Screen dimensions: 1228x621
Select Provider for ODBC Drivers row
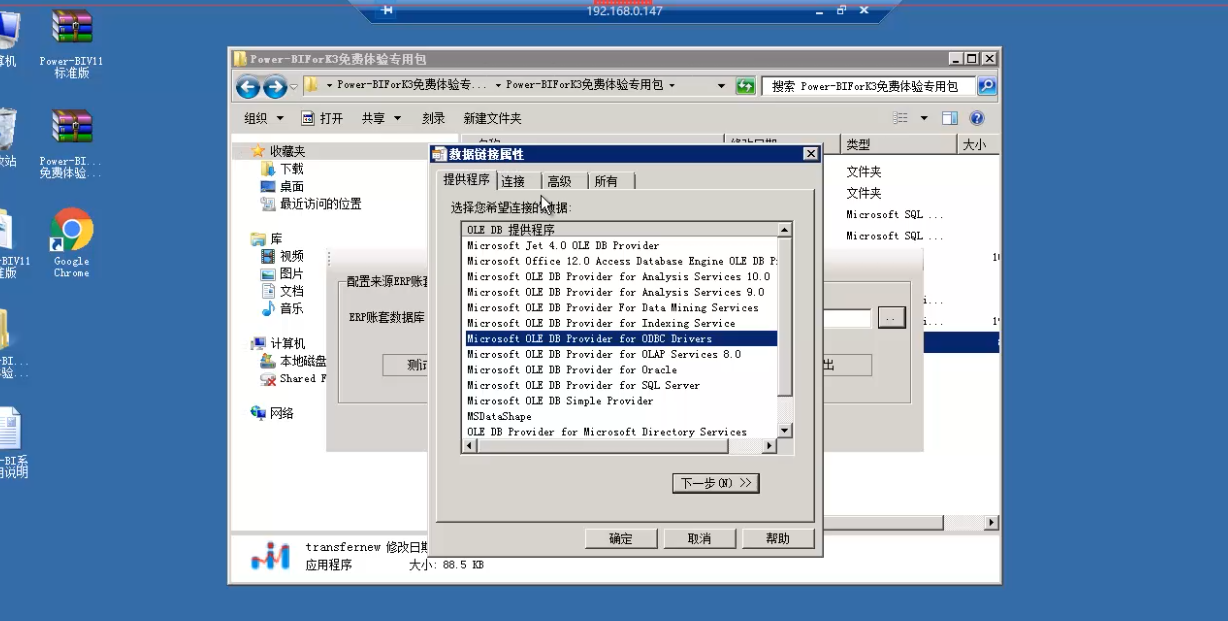[621, 339]
